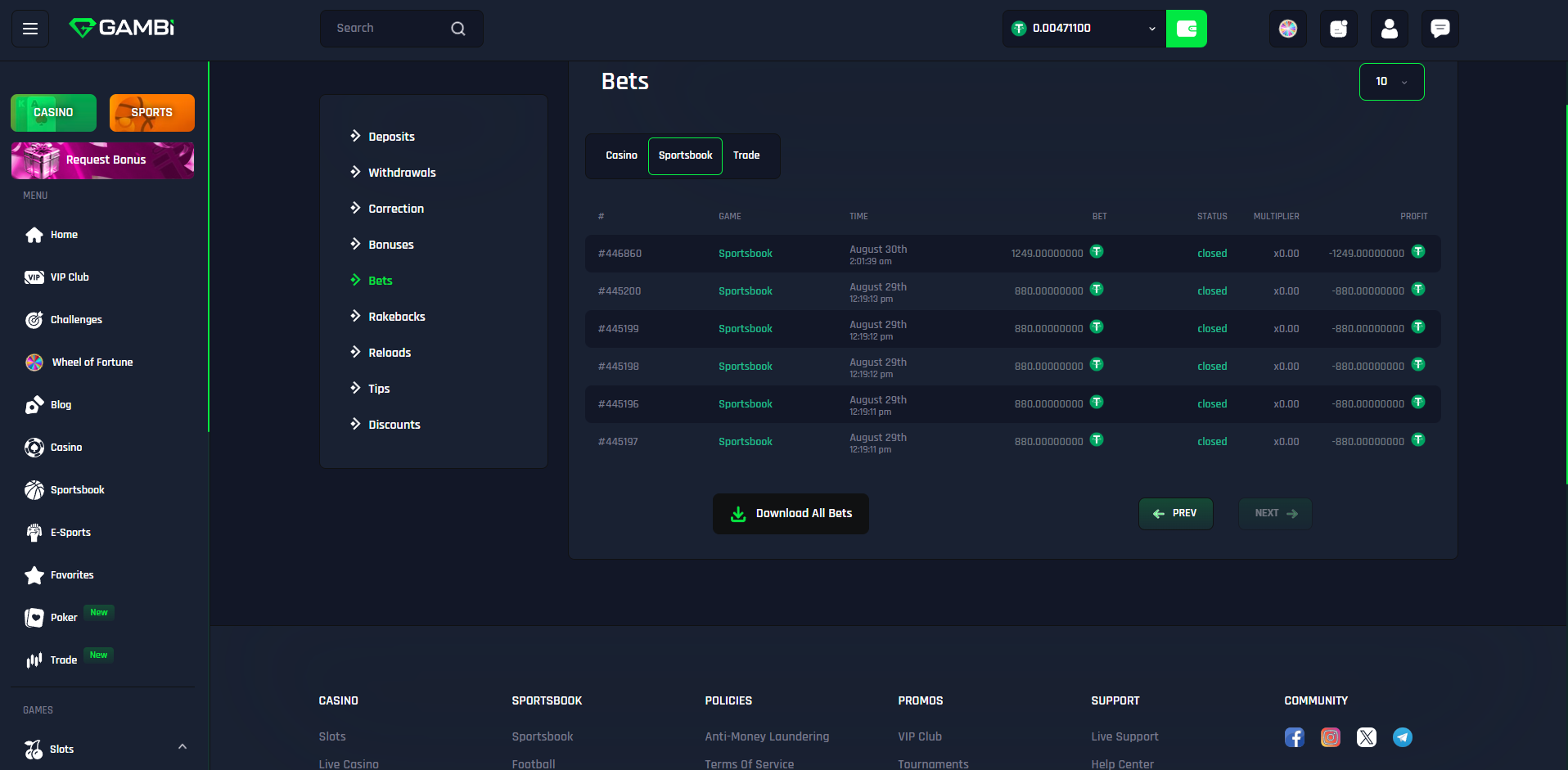Click bet ID #446860
The image size is (1568, 770).
point(620,254)
